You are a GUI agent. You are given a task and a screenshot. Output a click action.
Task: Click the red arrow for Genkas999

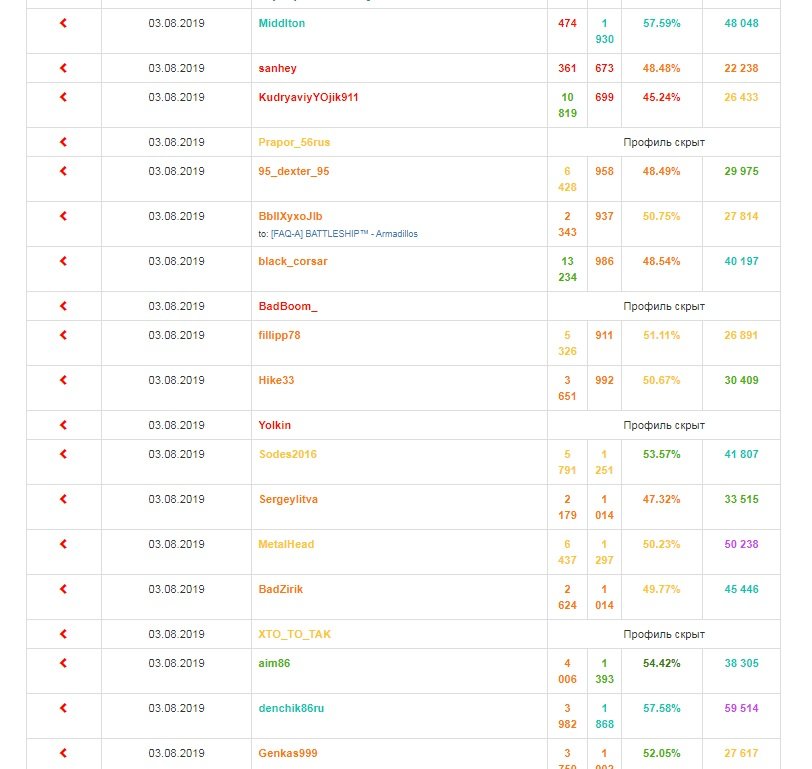coord(63,753)
